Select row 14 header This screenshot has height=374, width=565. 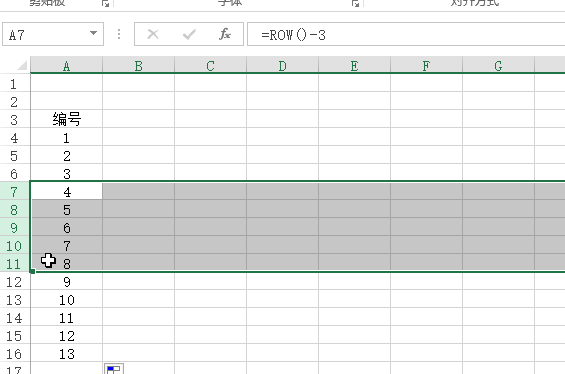tap(14, 317)
